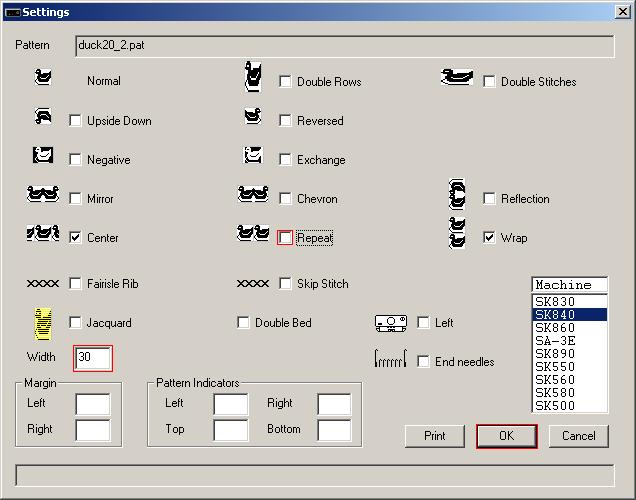
Task: Click the yellow Jacquard icon
Action: [43, 322]
